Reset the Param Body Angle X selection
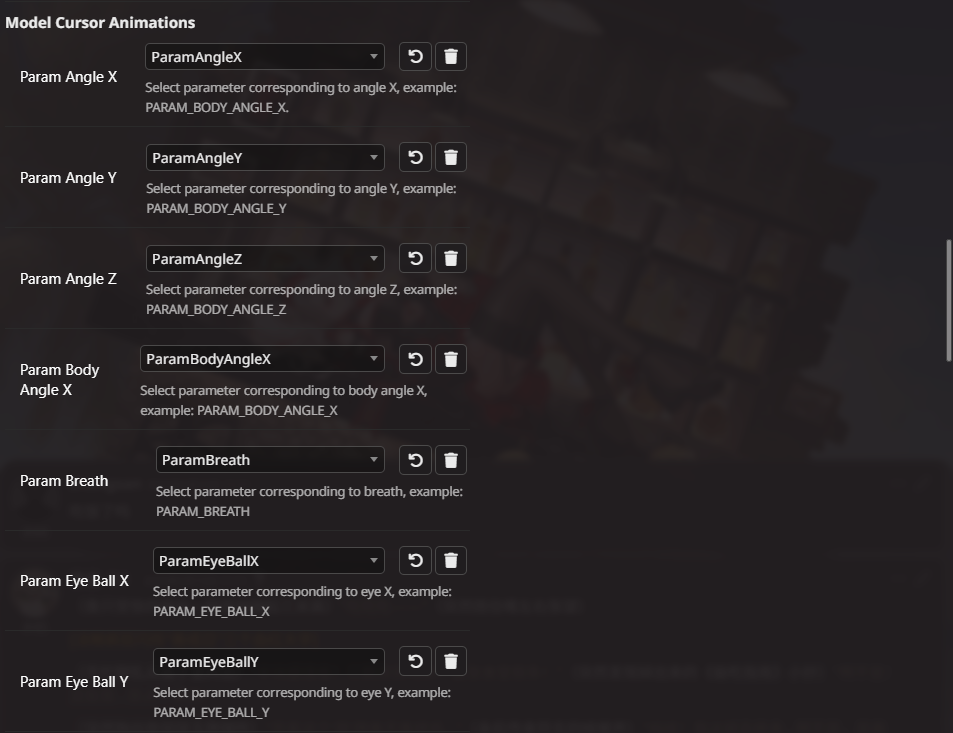This screenshot has height=733, width=953. coord(415,359)
